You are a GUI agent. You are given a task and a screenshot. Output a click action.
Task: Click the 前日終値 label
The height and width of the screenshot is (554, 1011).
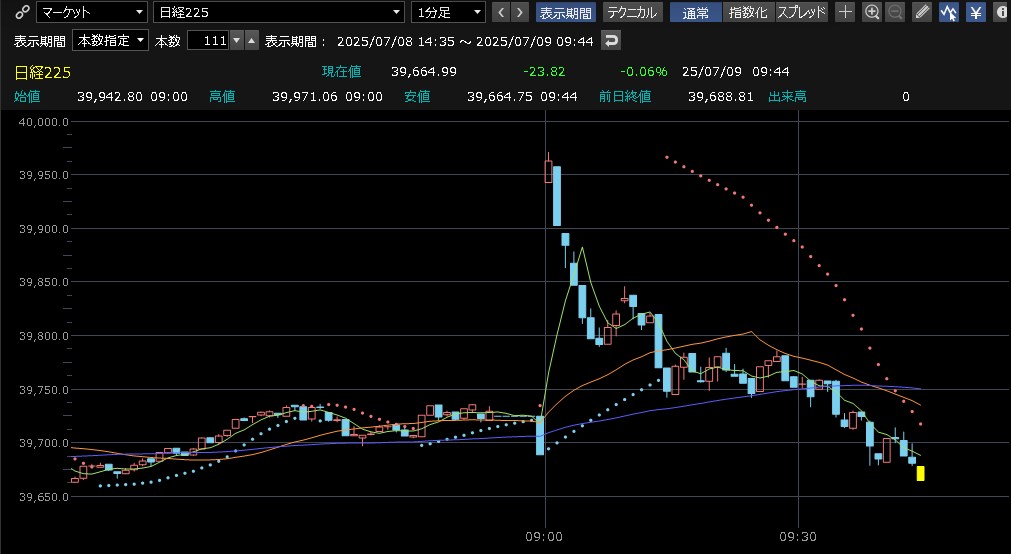pos(625,97)
